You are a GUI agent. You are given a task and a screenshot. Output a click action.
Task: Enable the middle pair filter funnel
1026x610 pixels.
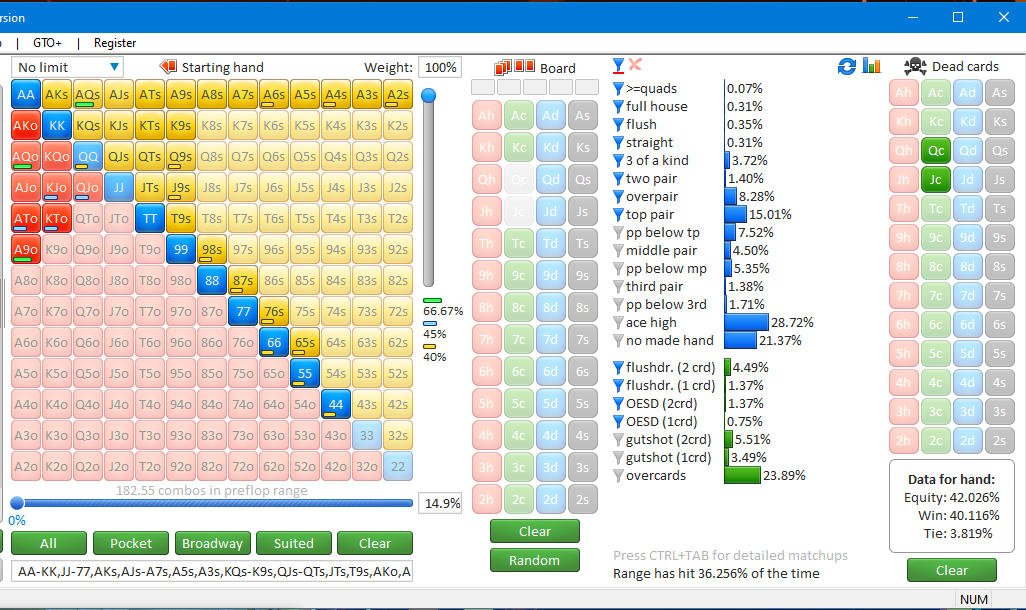(x=618, y=251)
